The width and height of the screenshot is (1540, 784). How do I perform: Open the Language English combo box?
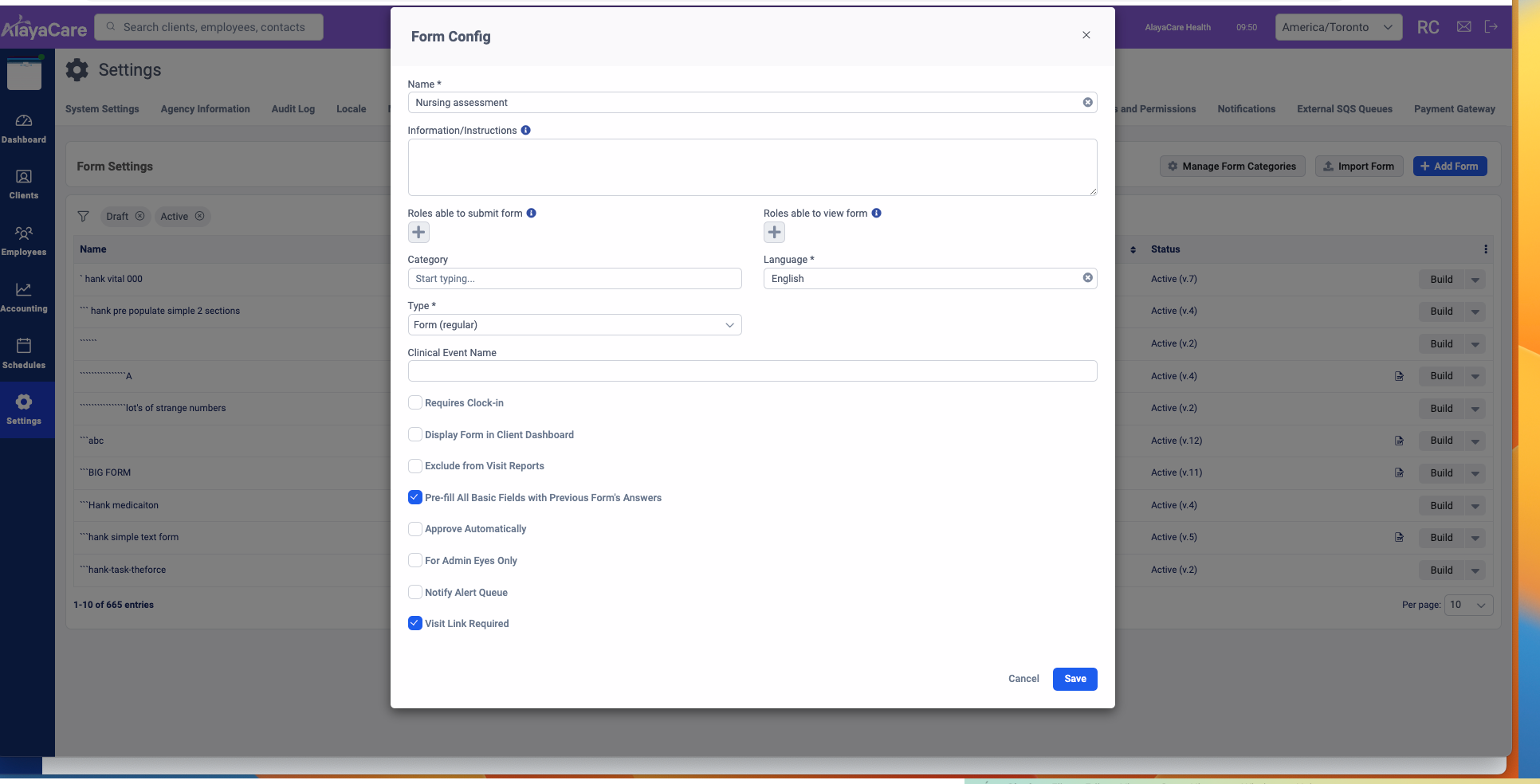click(x=929, y=279)
